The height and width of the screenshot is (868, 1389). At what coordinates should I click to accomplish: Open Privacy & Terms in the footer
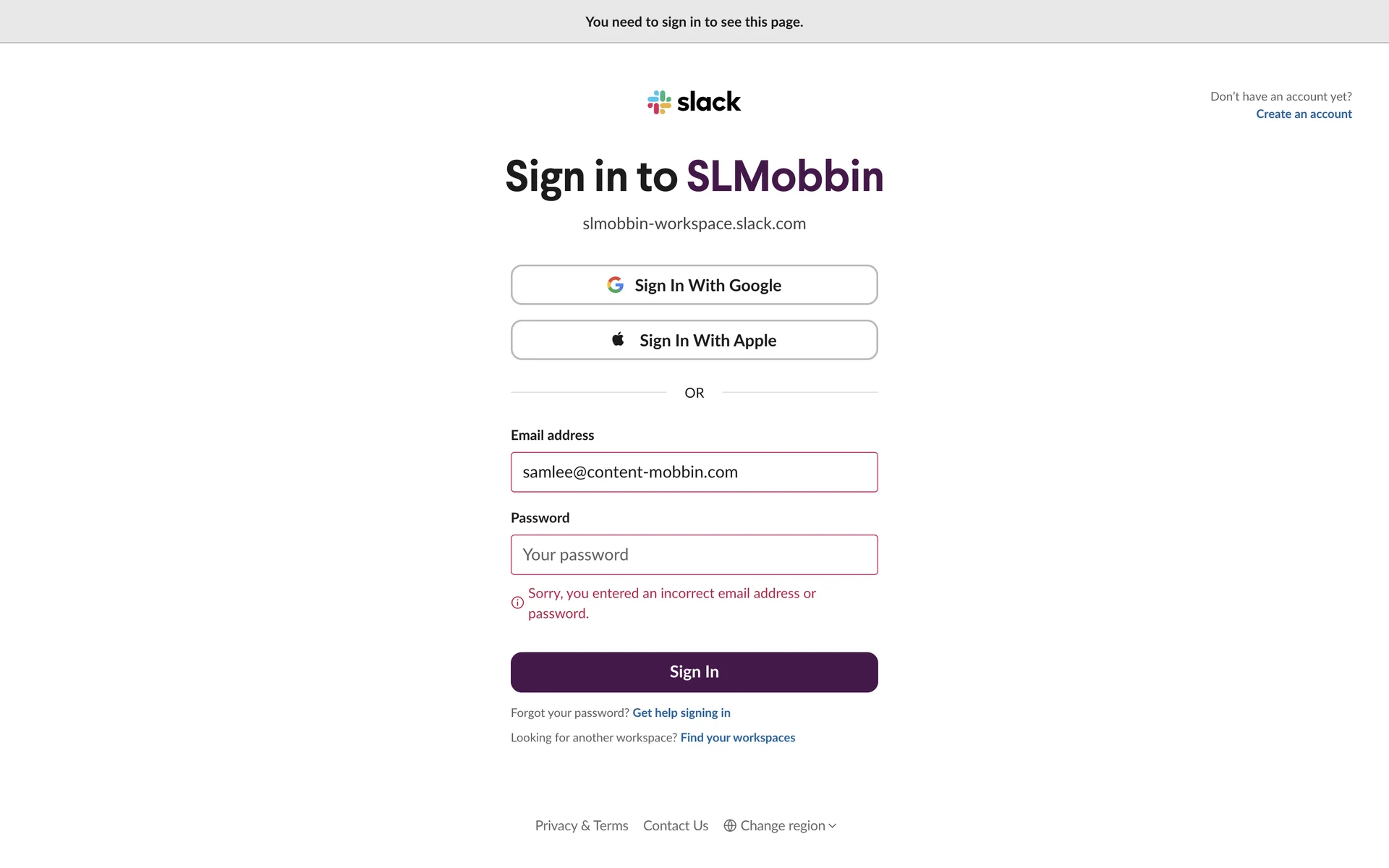pyautogui.click(x=581, y=825)
